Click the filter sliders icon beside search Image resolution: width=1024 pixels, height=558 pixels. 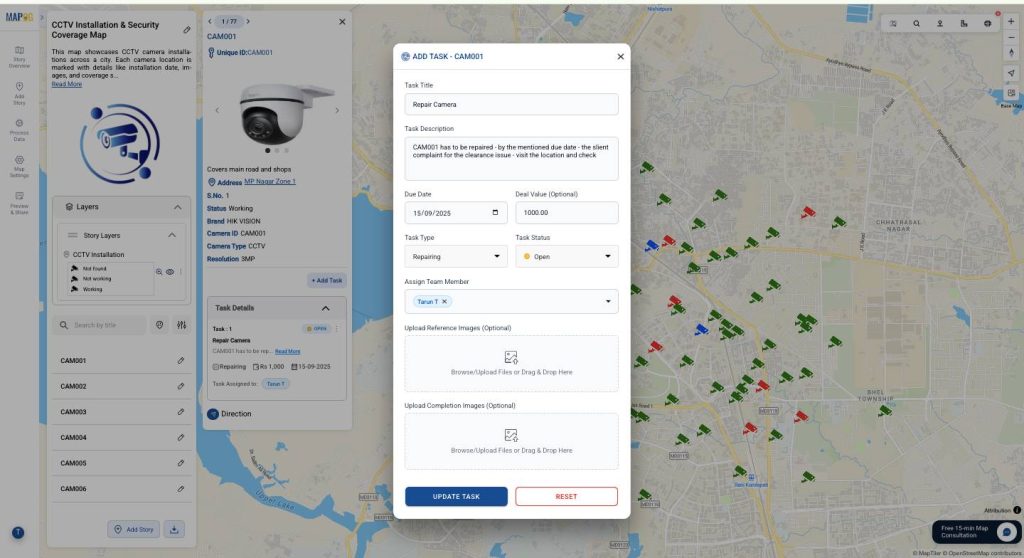tap(181, 325)
